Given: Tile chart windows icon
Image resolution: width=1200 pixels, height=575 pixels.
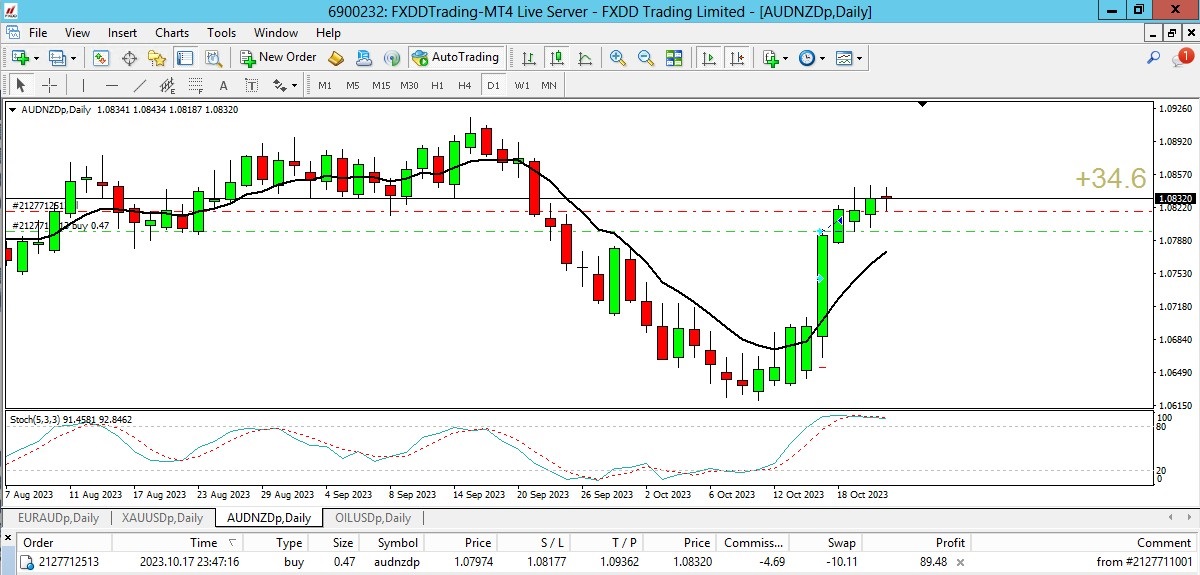Looking at the screenshot, I should [674, 58].
